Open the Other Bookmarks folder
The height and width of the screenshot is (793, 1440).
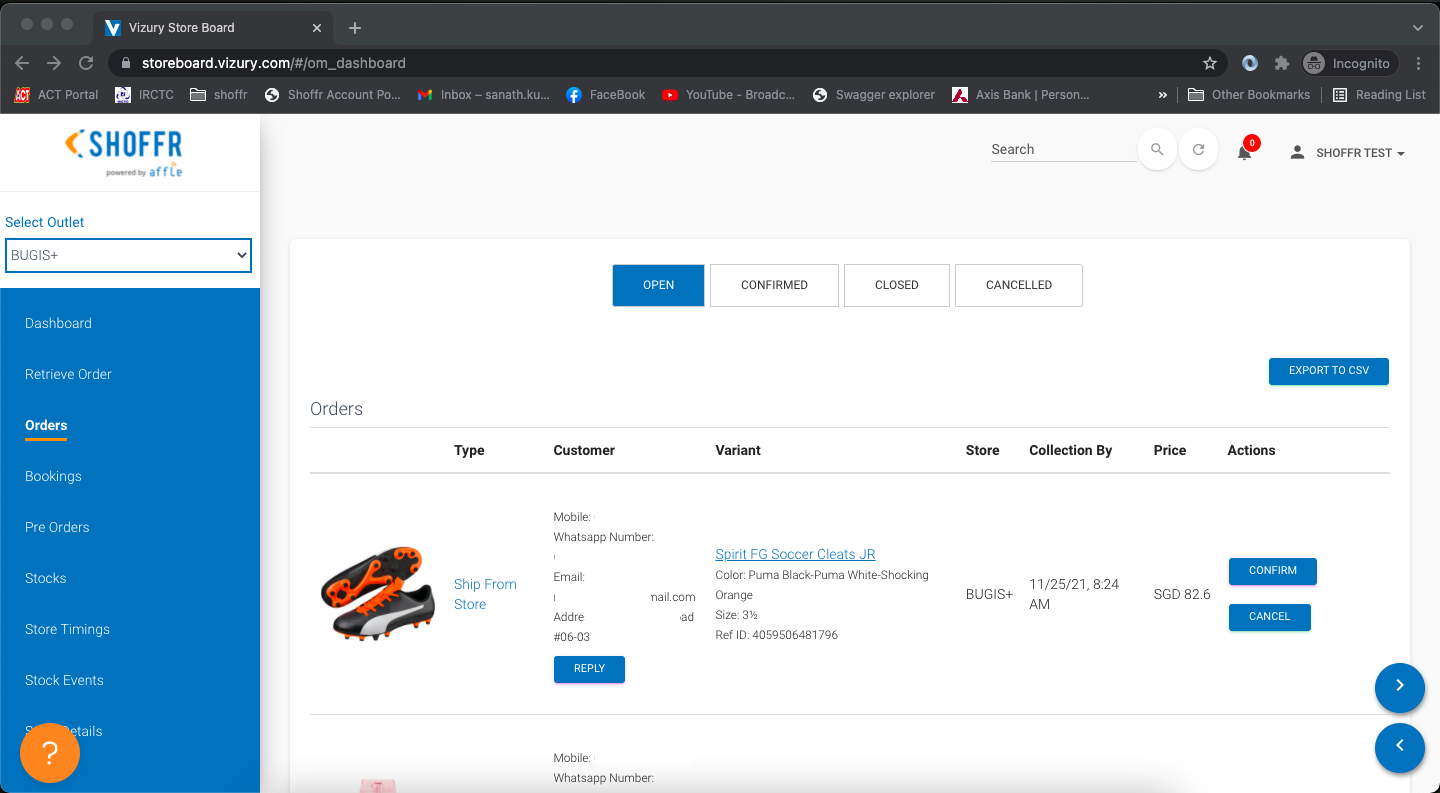[1249, 95]
